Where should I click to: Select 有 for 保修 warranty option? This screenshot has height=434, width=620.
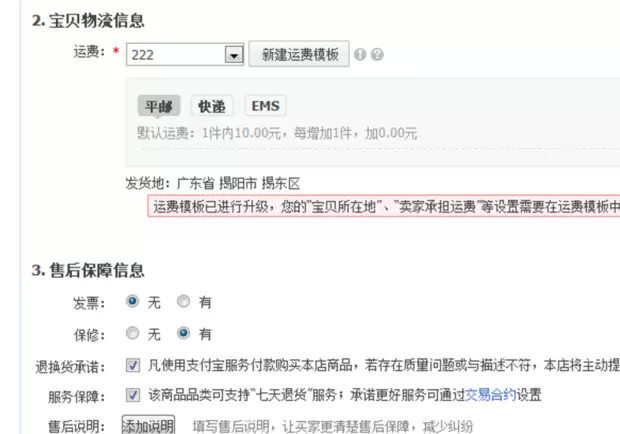coord(183,333)
